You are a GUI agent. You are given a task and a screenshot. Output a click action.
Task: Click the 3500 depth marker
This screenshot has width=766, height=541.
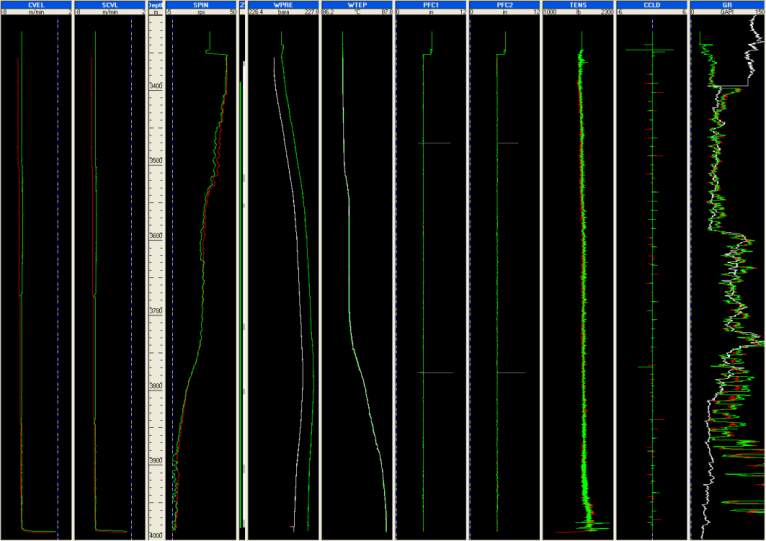click(156, 161)
